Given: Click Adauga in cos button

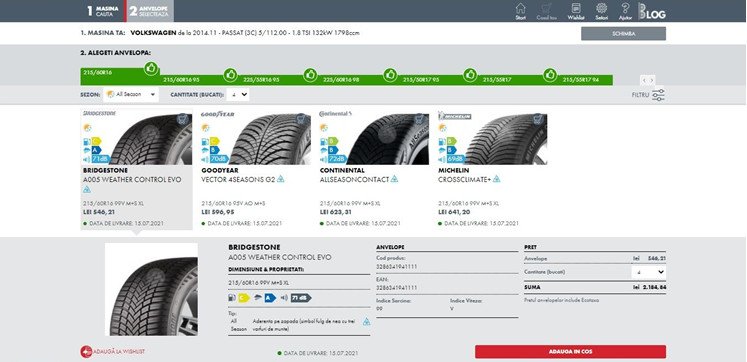Looking at the screenshot, I should click(x=570, y=352).
